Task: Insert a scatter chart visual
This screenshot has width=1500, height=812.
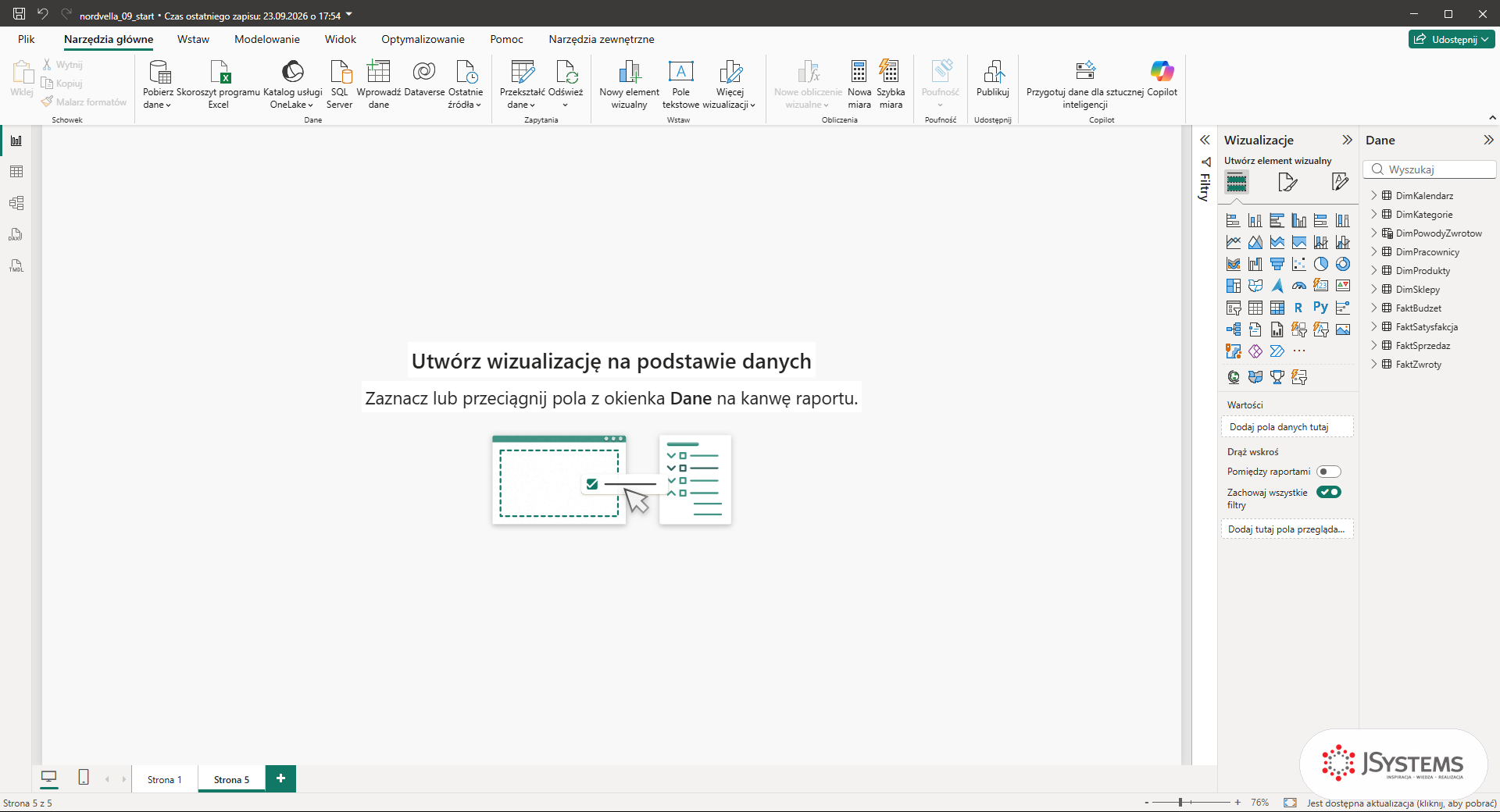Action: tap(1299, 264)
